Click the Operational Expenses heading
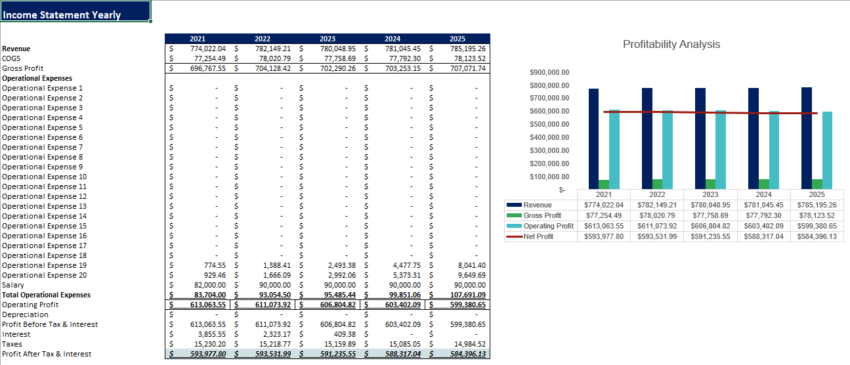850x365 pixels. [37, 78]
